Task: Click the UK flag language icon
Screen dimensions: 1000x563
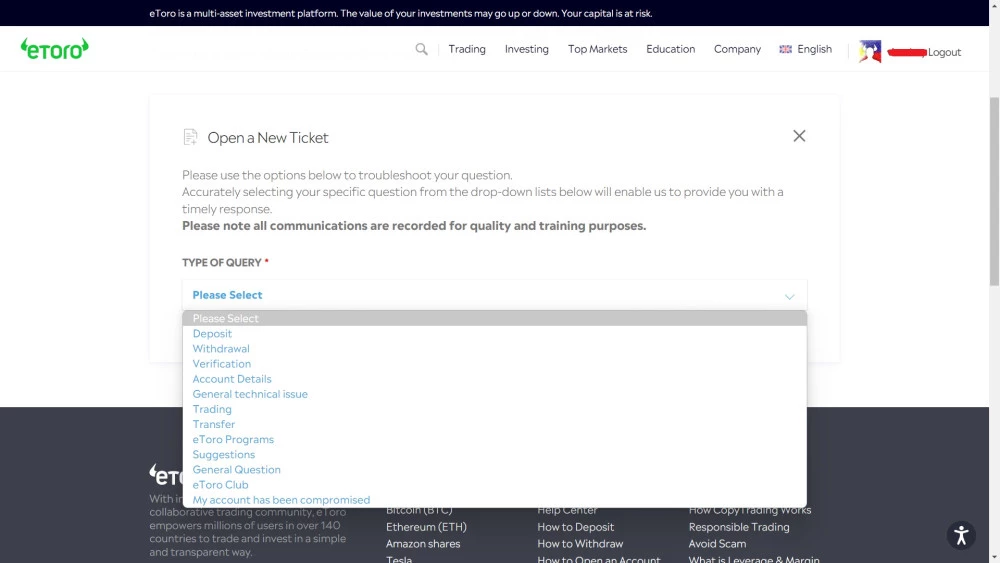Action: (785, 49)
